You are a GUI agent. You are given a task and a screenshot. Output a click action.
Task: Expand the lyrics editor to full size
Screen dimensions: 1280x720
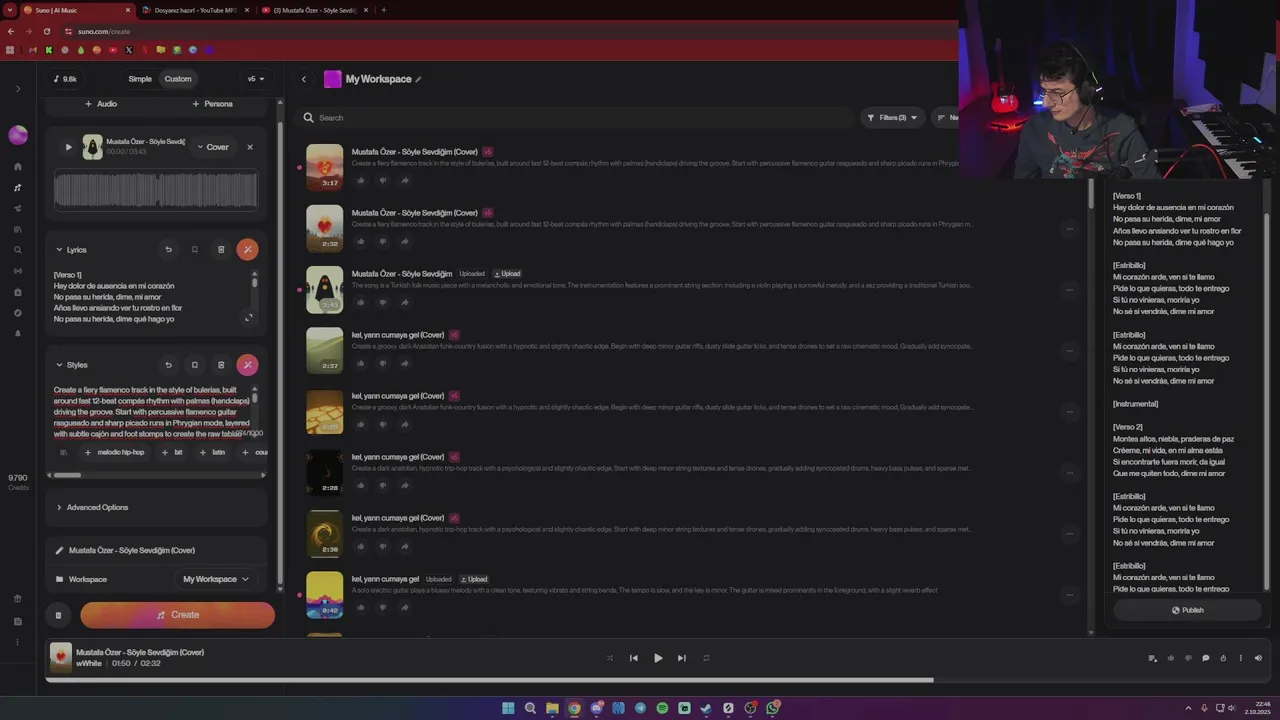click(248, 318)
